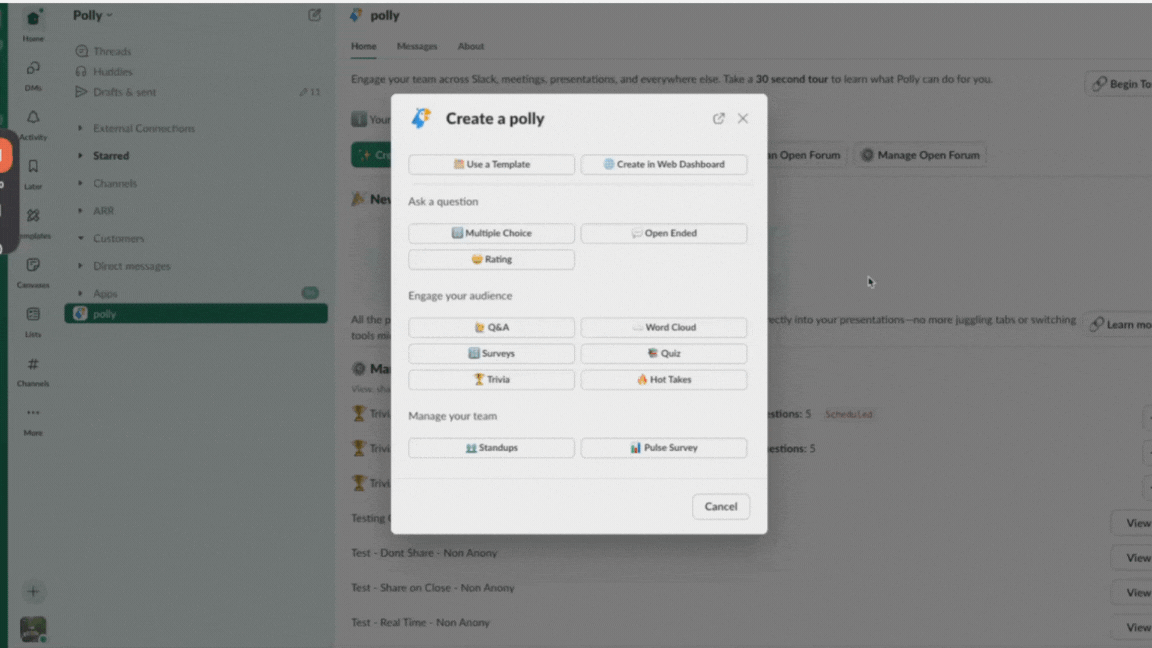
Task: Choose Multiple Choice question type
Action: pyautogui.click(x=492, y=233)
